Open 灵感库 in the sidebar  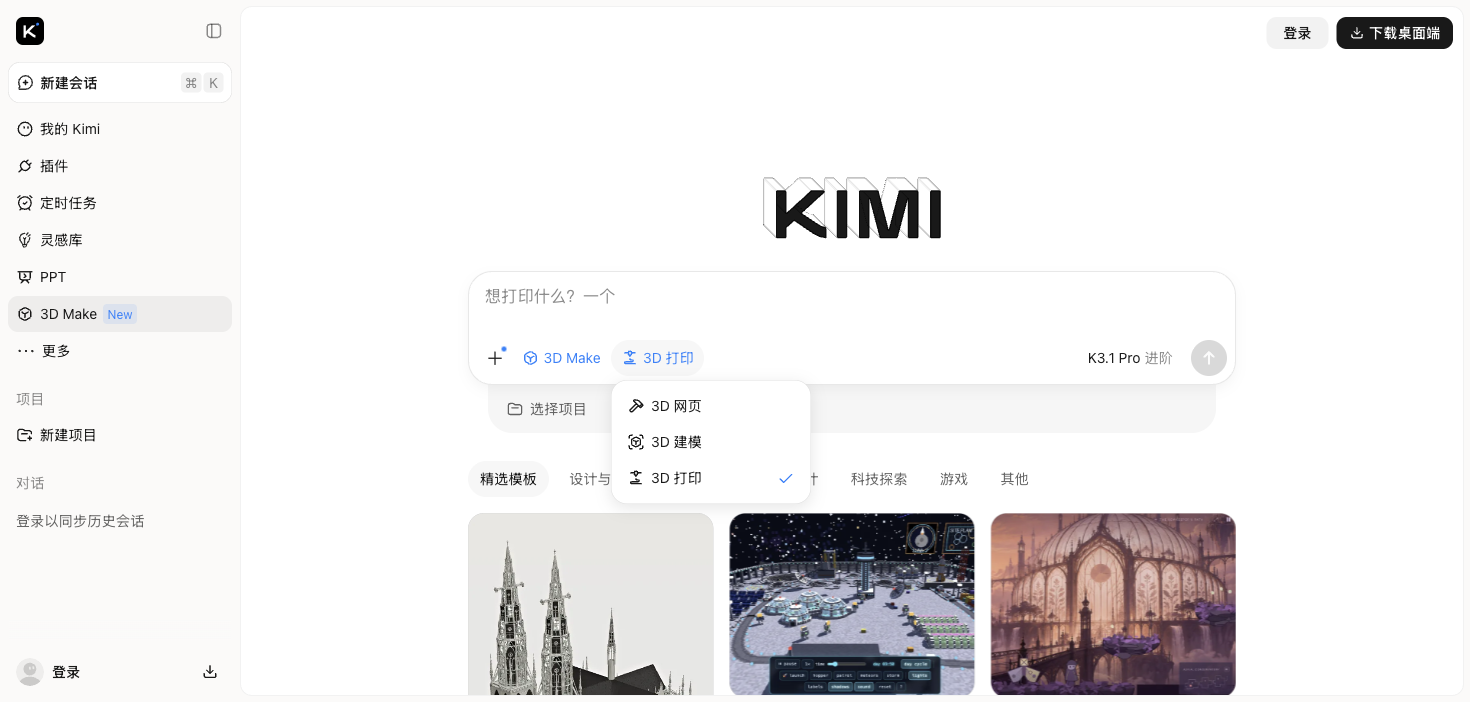click(x=120, y=240)
